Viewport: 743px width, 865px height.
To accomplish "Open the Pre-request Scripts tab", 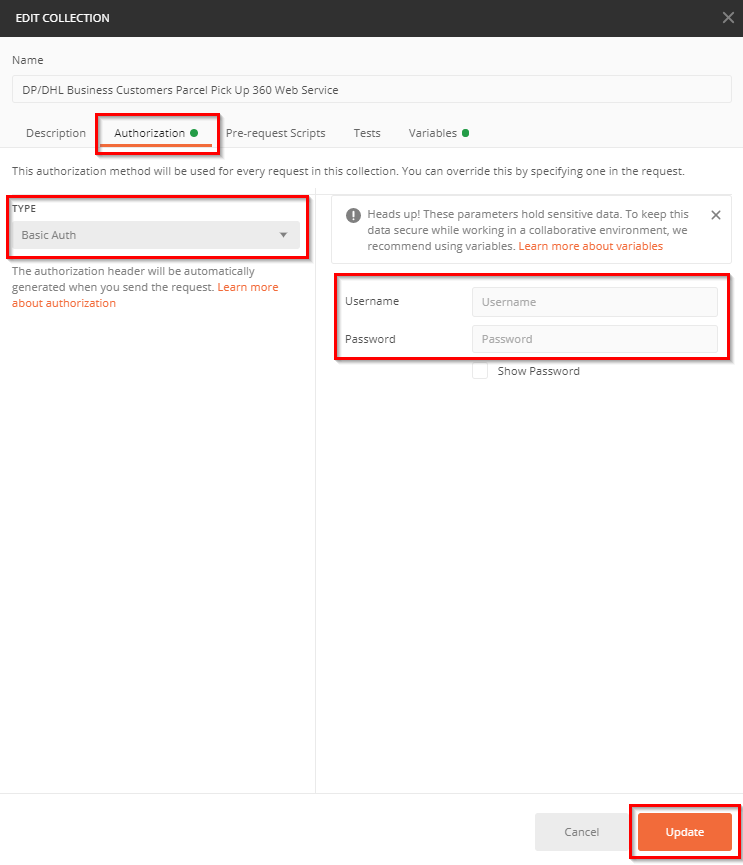I will pos(275,133).
